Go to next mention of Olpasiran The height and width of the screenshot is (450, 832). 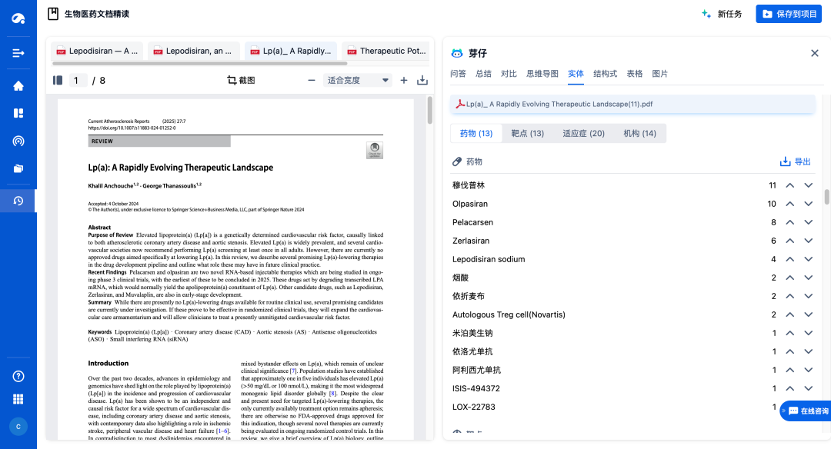(808, 203)
